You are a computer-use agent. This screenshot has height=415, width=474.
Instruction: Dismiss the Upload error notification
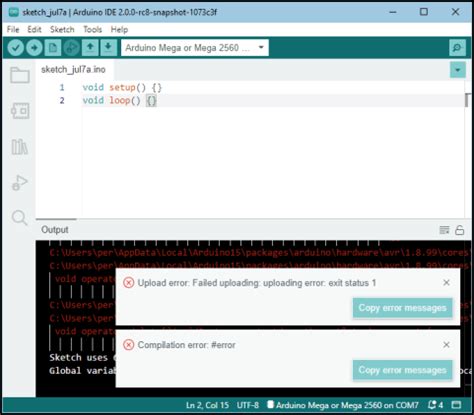[x=446, y=283]
